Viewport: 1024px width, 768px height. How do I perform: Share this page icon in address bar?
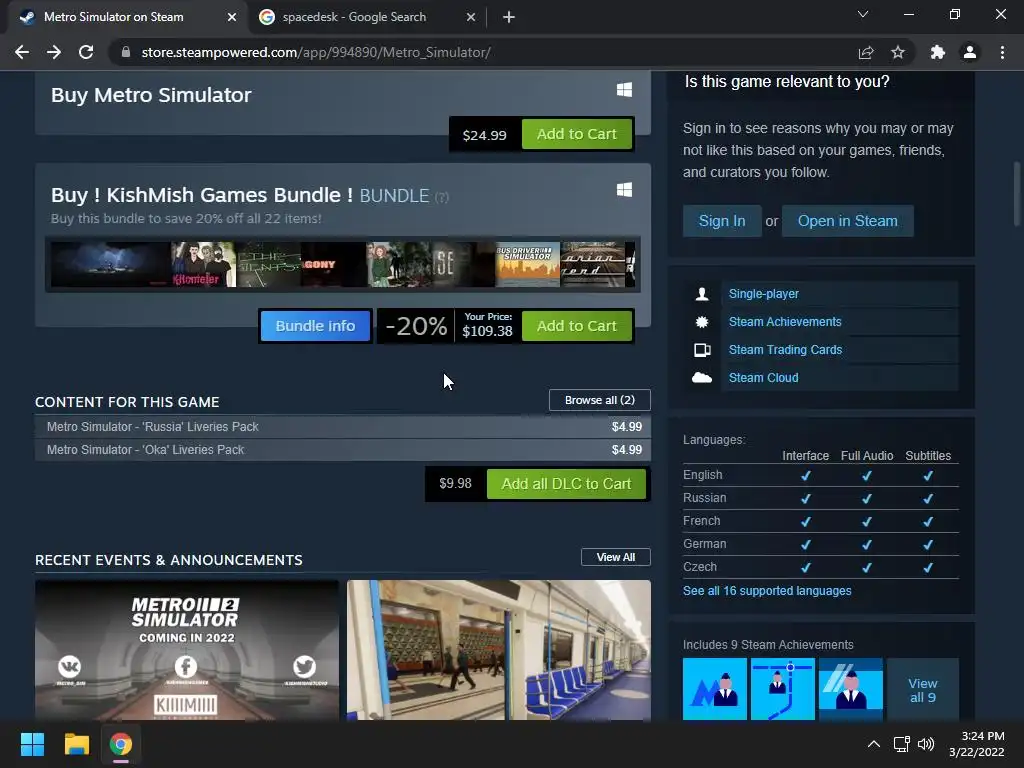click(x=865, y=52)
